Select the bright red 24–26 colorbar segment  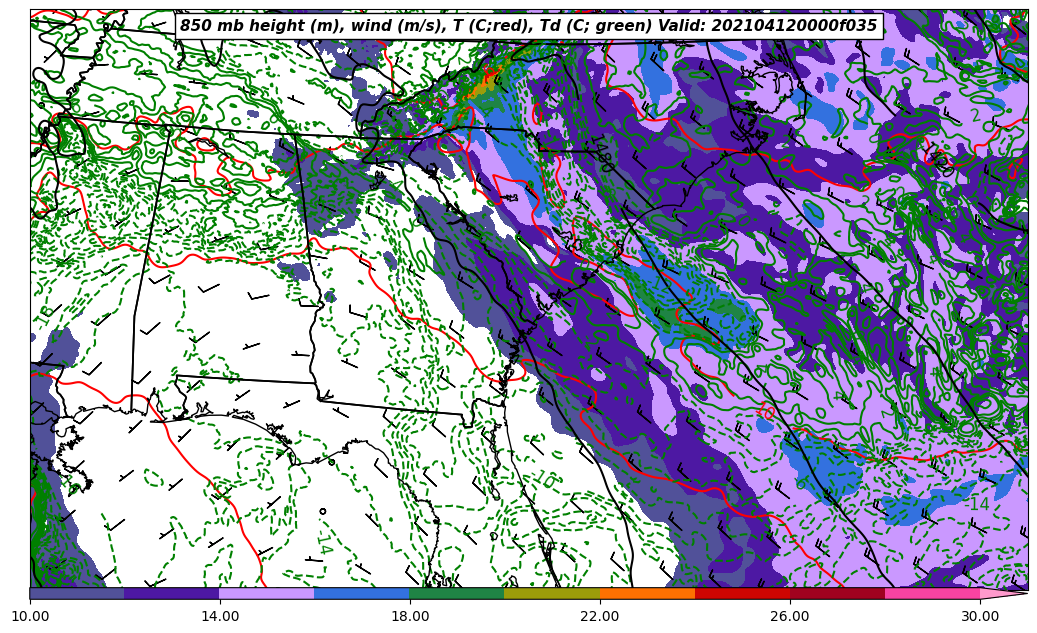pos(742,593)
